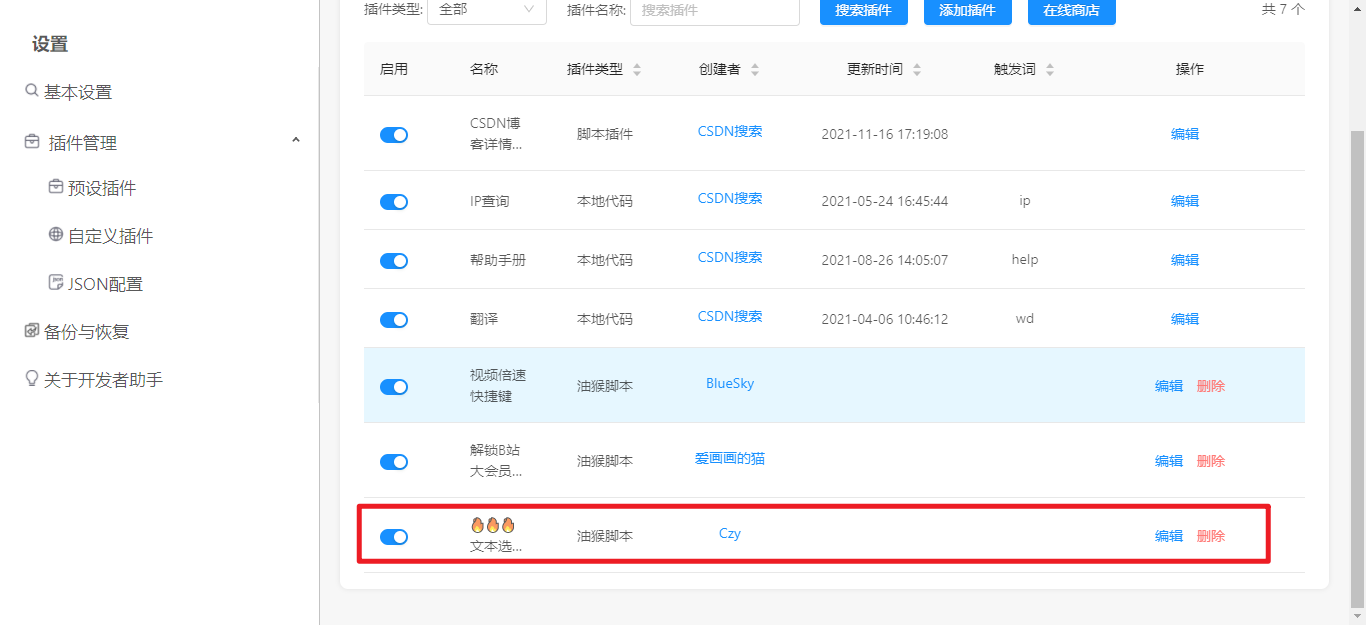Open 备份与恢复 in the sidebar

tap(87, 332)
